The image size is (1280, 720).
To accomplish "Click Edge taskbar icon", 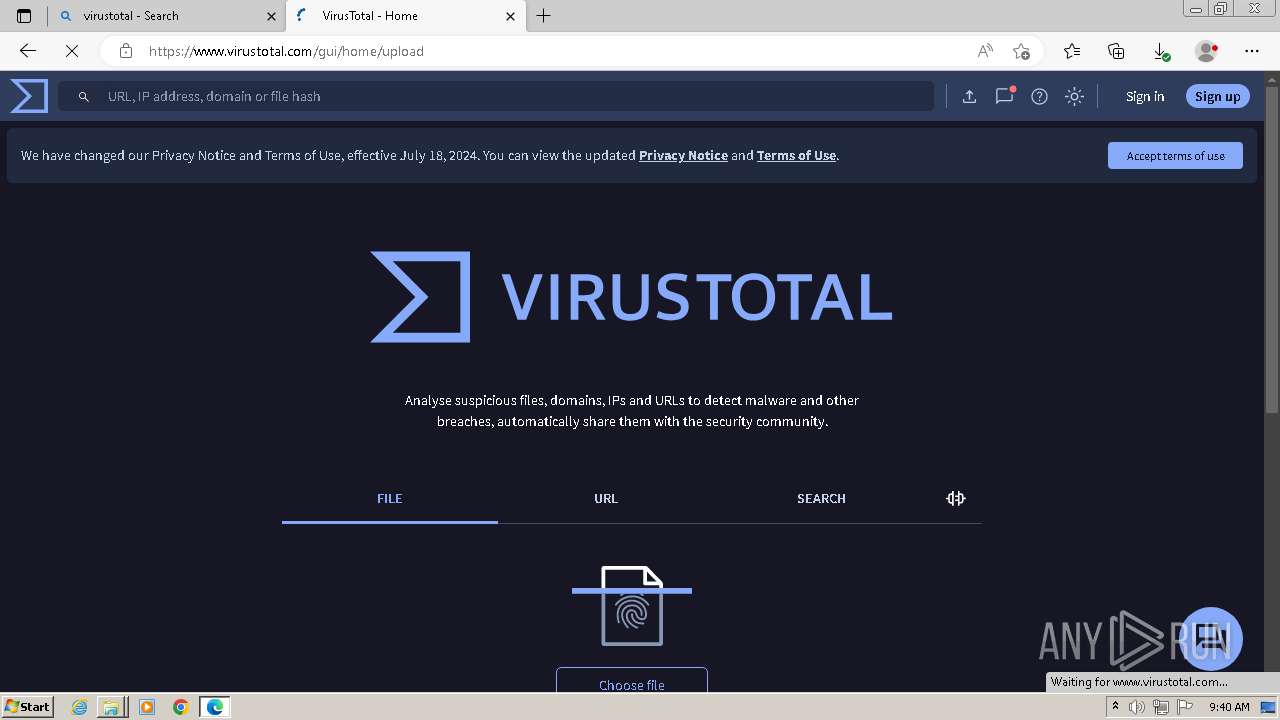I will 214,707.
